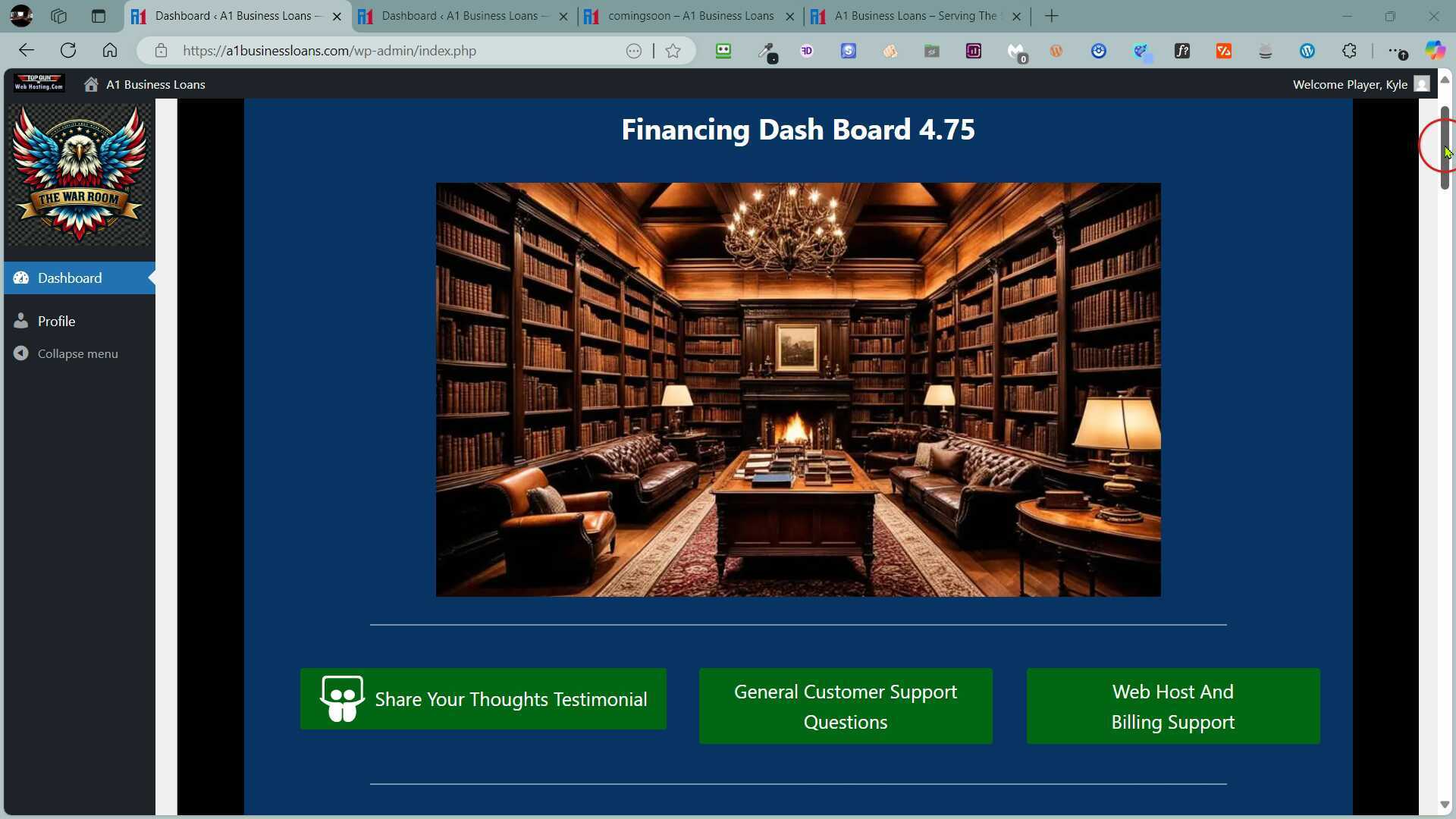Open browser Settings and more menu
Viewport: 1456px width, 819px height.
tap(1395, 51)
